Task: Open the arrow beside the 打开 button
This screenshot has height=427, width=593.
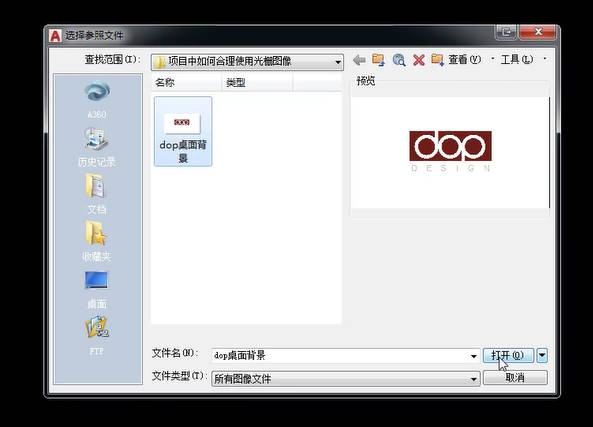Action: (542, 355)
